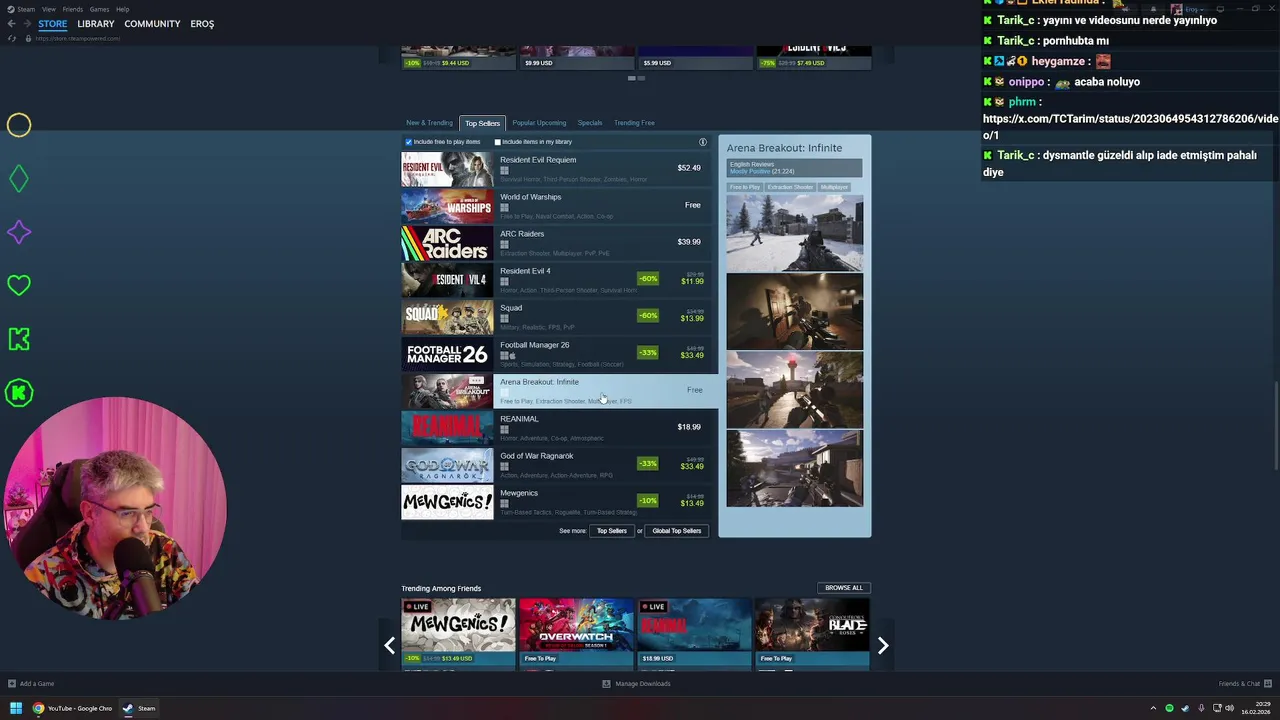Viewport: 1280px width, 720px height.
Task: Select the Trending Free tab
Action: point(634,123)
